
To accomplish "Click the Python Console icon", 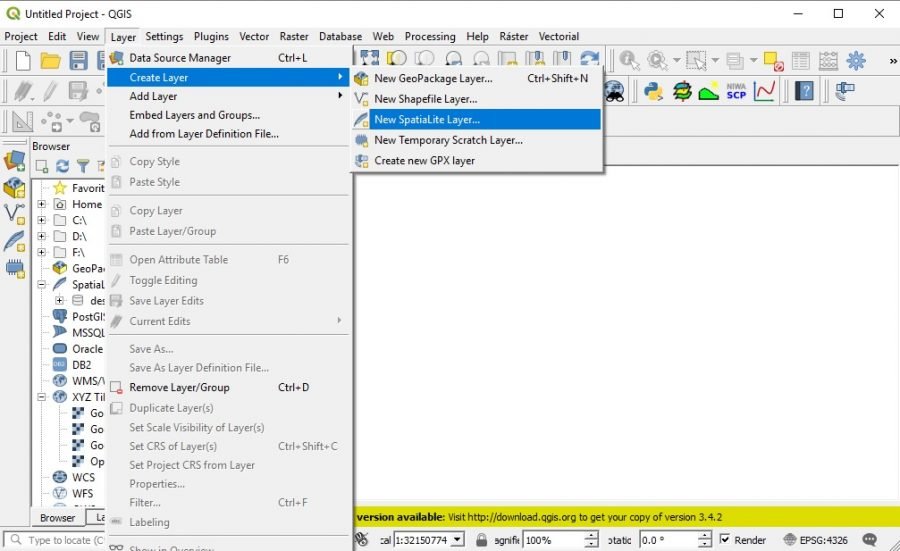I will 654,91.
